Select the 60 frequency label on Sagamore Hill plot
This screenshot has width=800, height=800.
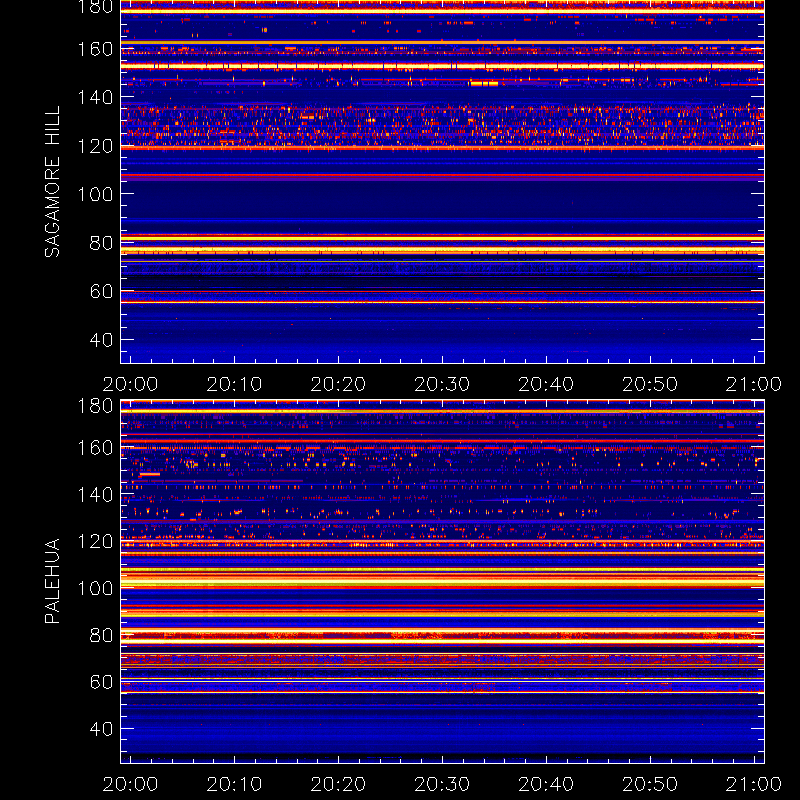click(x=101, y=291)
